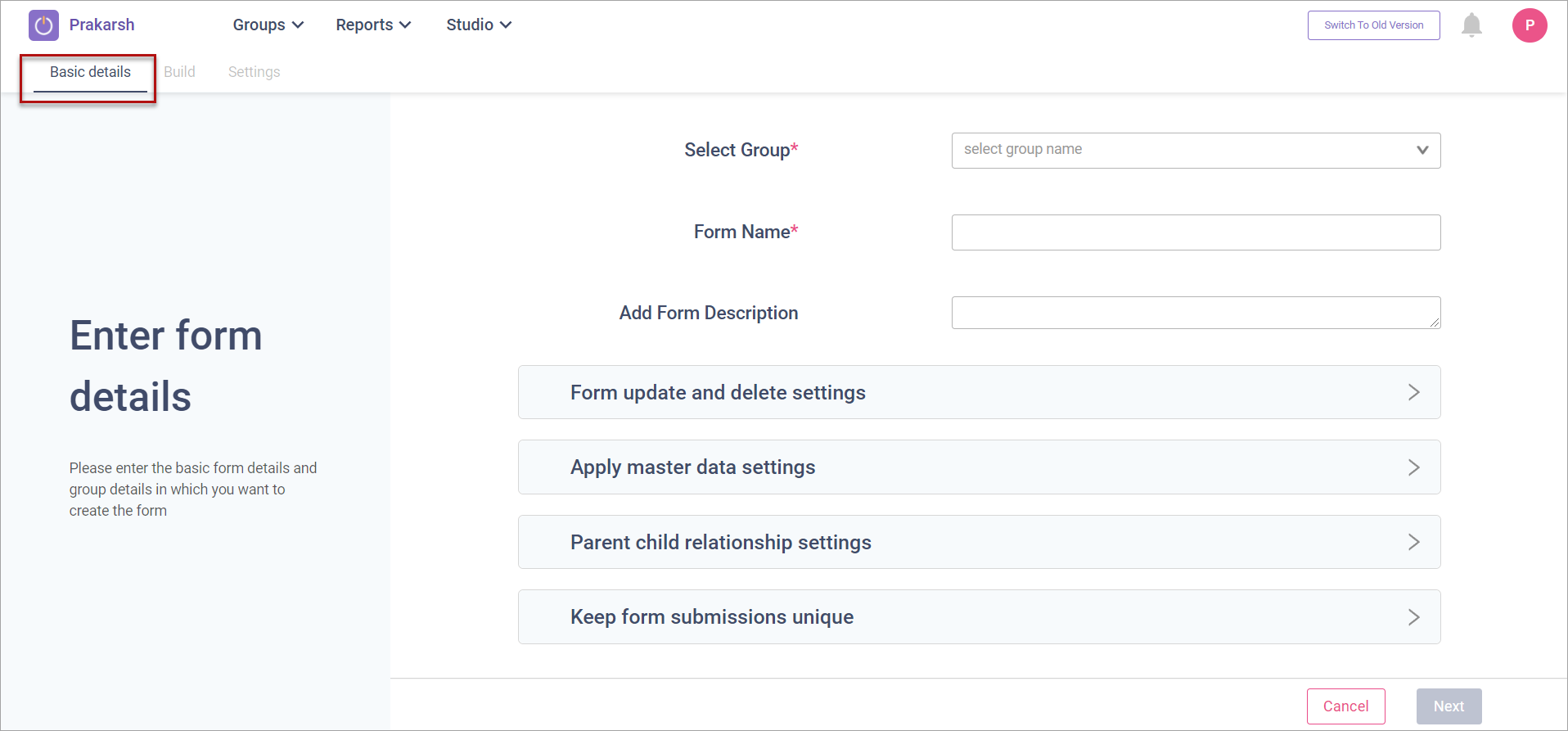Switch to the Settings tab
1568x731 pixels.
(x=254, y=72)
